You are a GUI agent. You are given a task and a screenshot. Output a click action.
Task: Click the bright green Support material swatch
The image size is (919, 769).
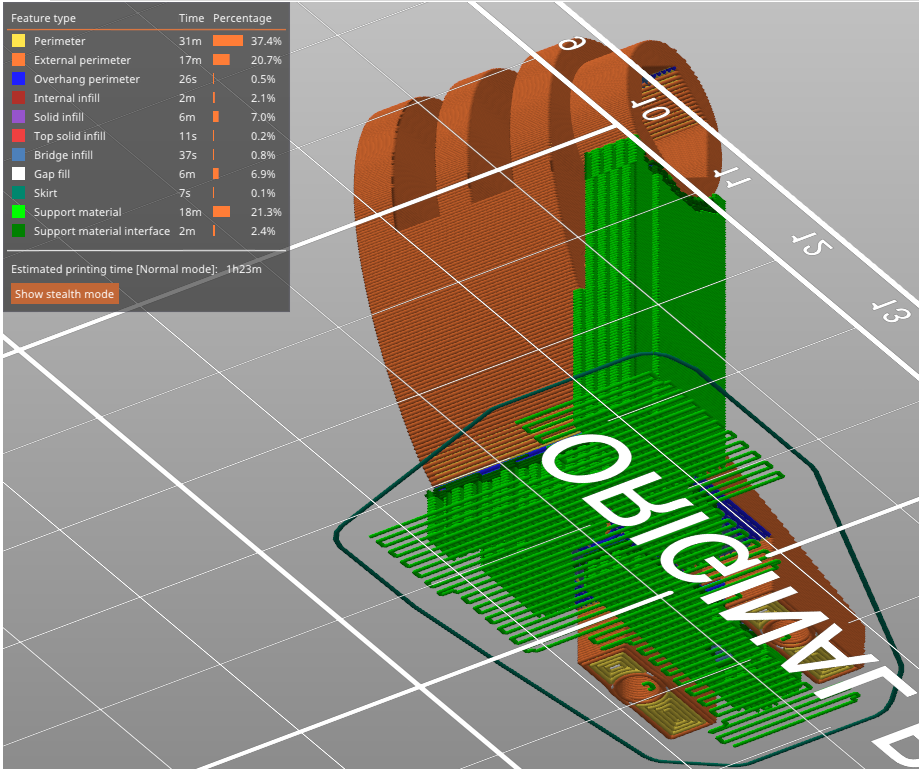tap(18, 212)
